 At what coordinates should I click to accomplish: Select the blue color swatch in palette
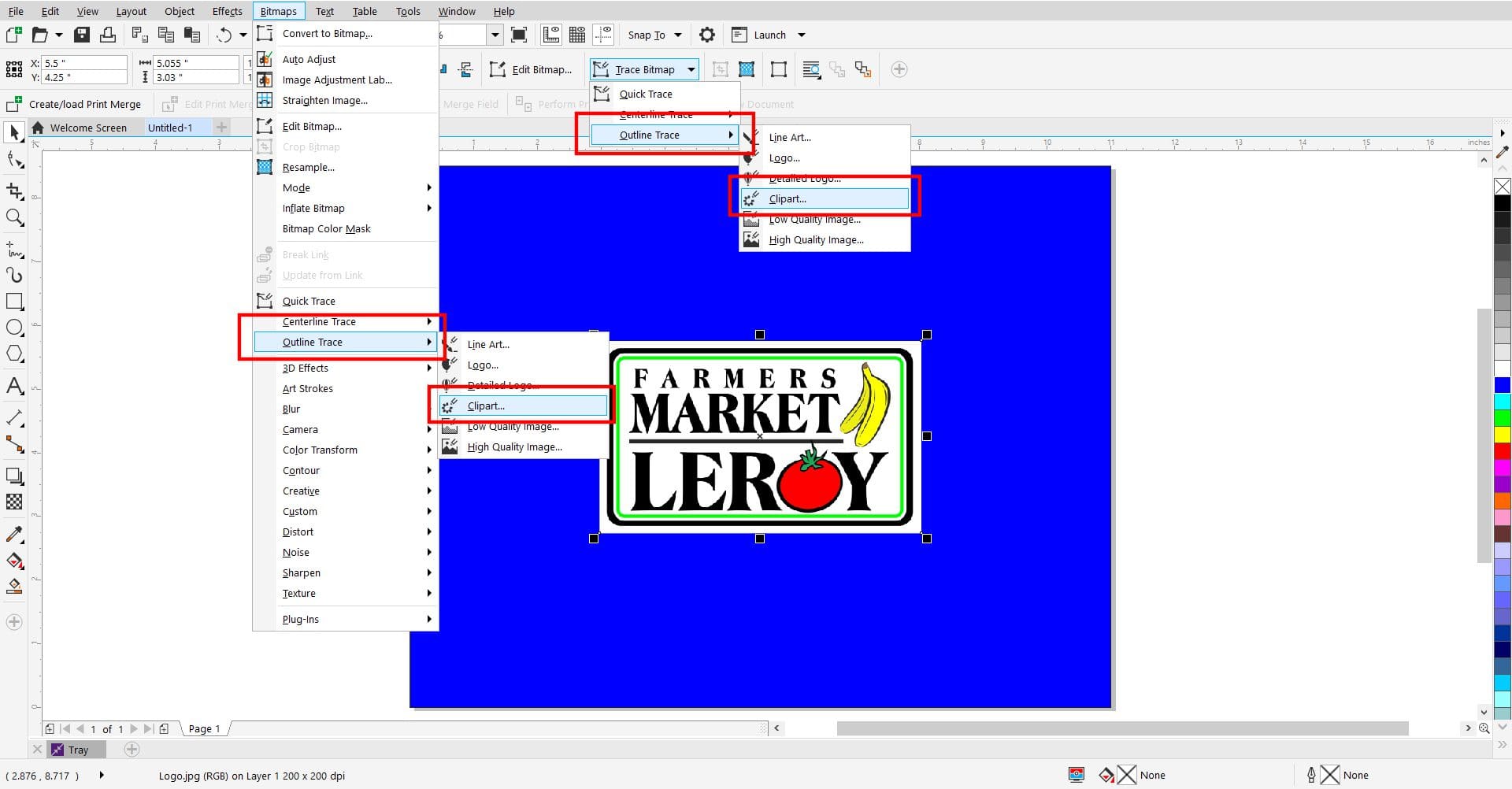click(x=1503, y=385)
